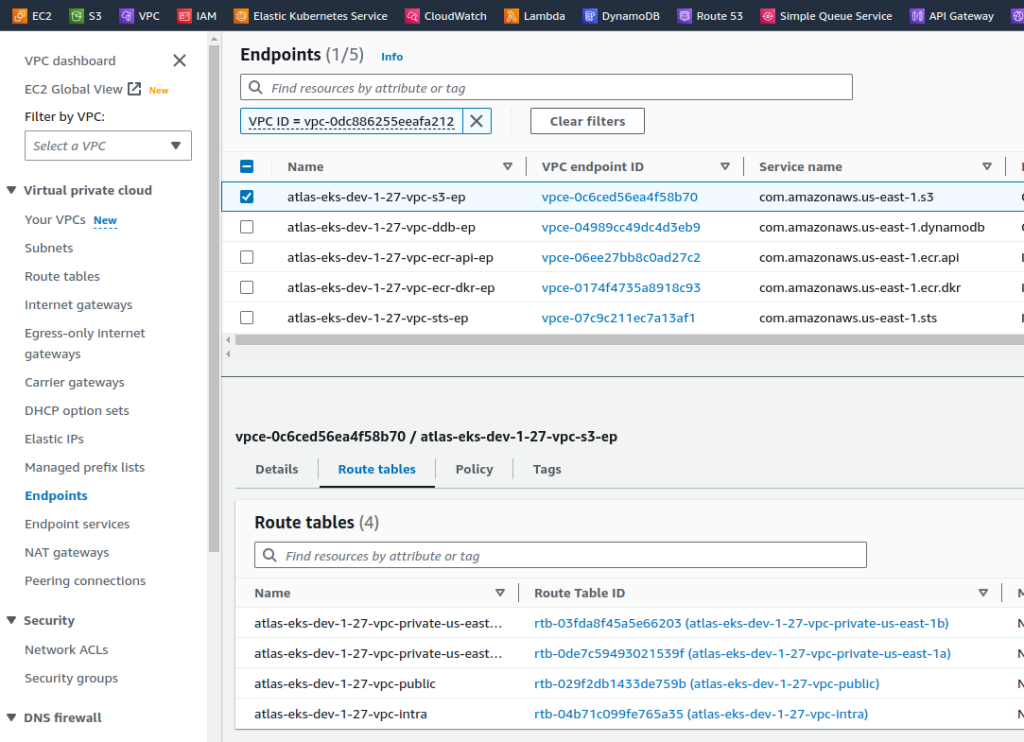Switch to the Details tab
This screenshot has width=1024, height=742.
coord(276,469)
